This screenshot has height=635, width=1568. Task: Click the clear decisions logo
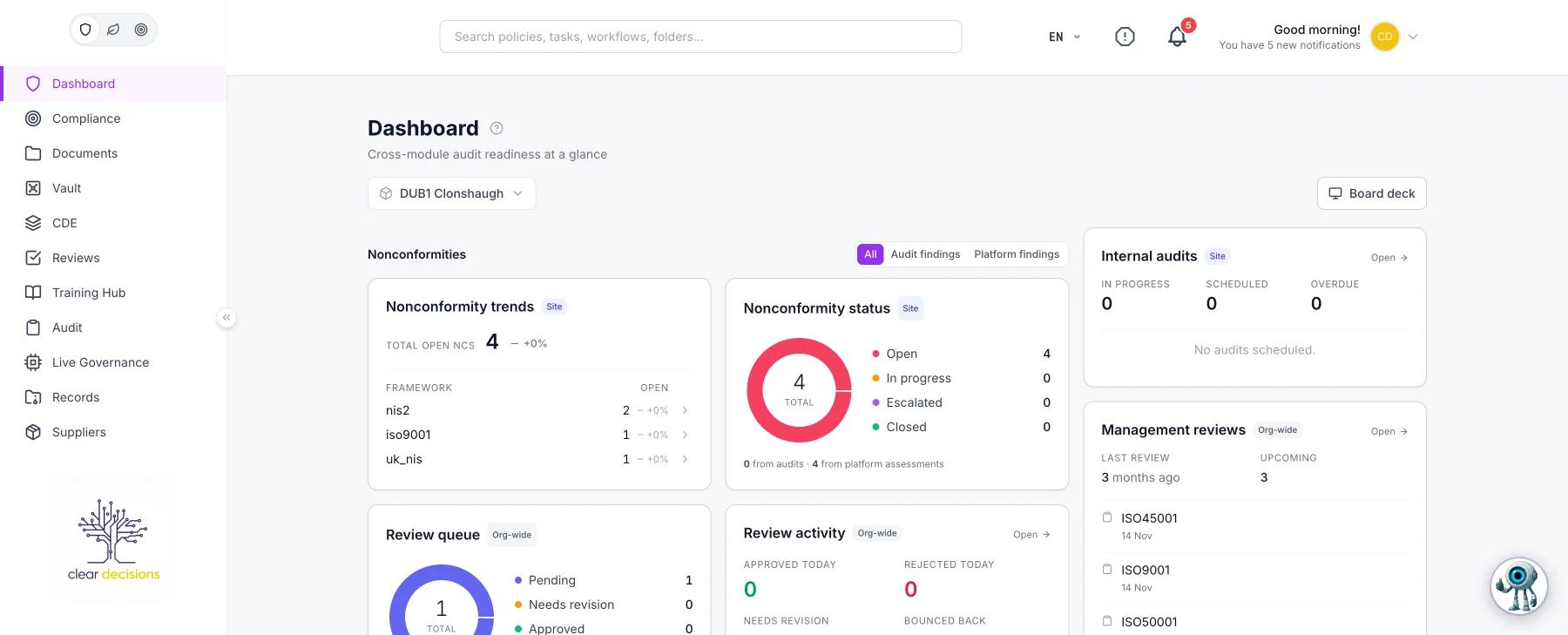tap(113, 540)
